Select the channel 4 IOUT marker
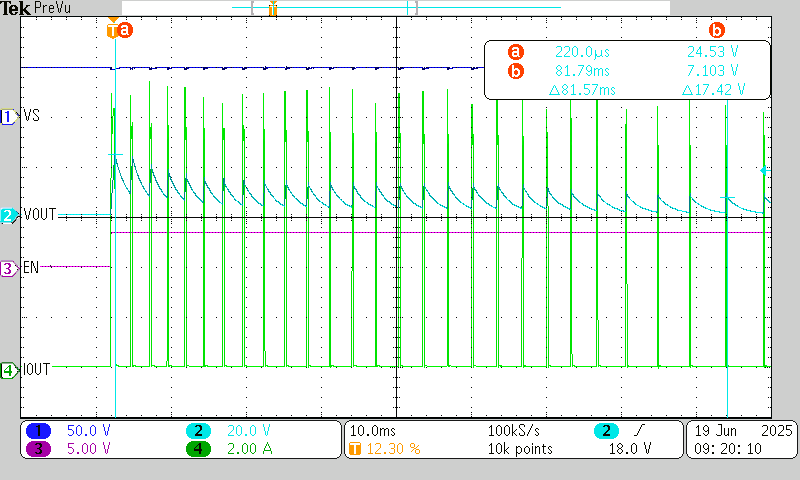 click(x=8, y=370)
